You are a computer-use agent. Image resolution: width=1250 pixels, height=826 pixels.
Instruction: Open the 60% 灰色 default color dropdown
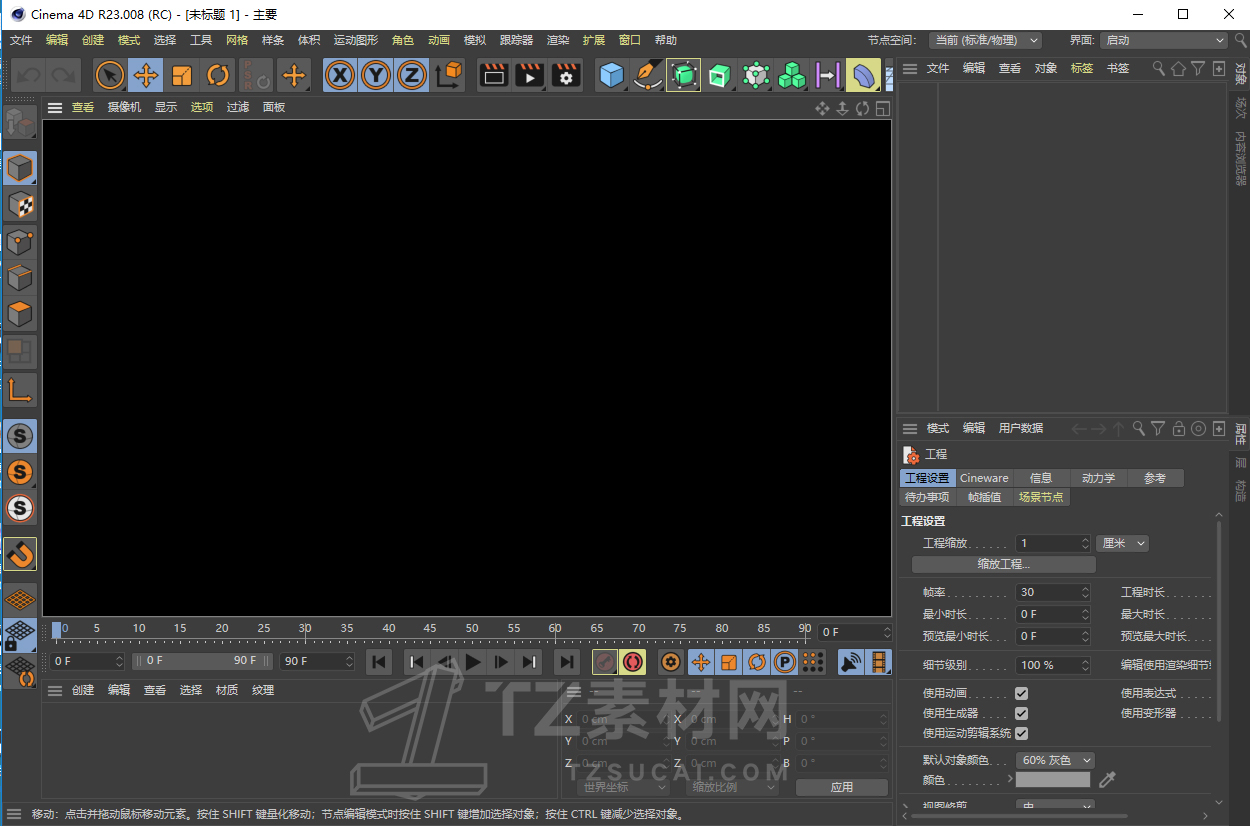tap(1055, 760)
